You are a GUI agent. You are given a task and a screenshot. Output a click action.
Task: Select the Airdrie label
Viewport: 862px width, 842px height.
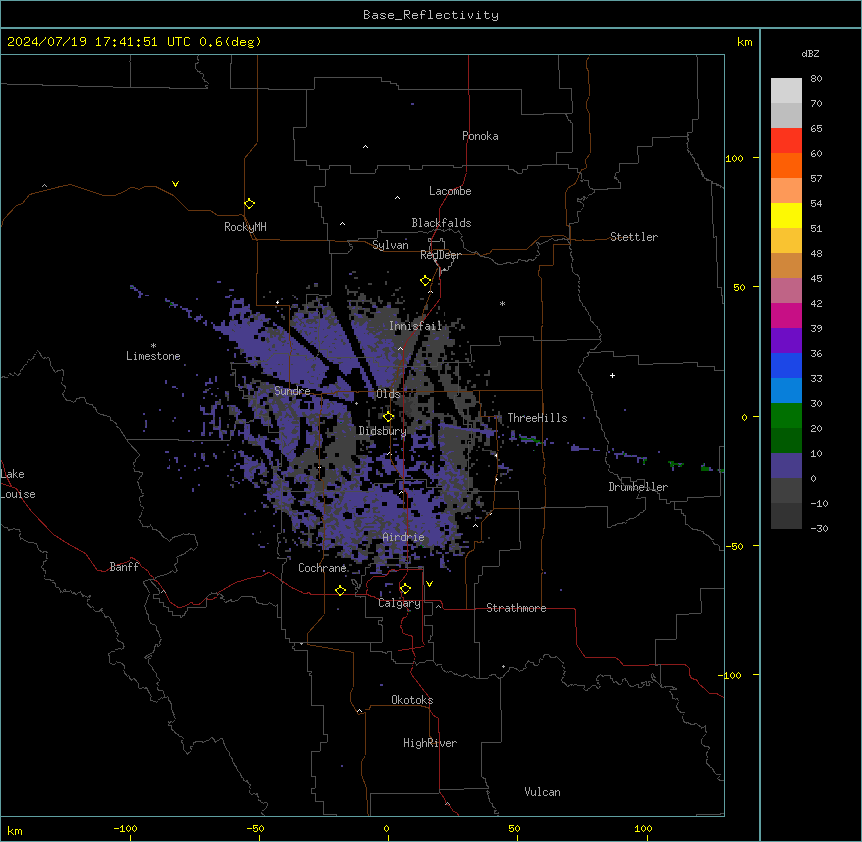pos(404,537)
